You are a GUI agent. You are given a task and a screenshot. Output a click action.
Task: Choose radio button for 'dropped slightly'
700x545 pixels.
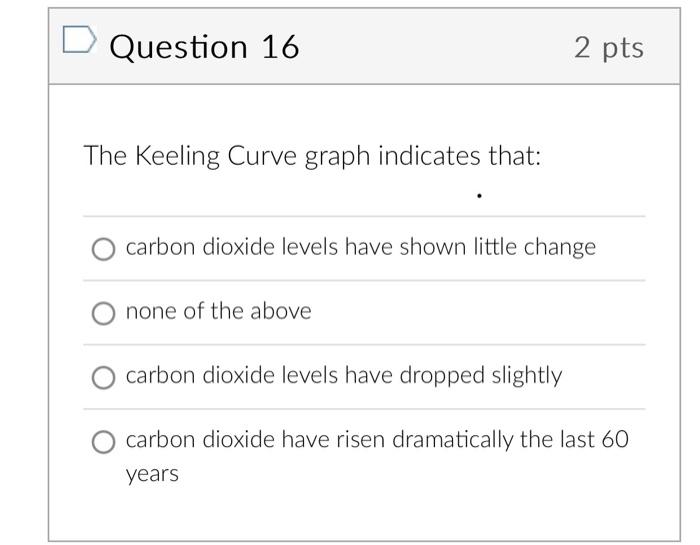pyautogui.click(x=103, y=377)
